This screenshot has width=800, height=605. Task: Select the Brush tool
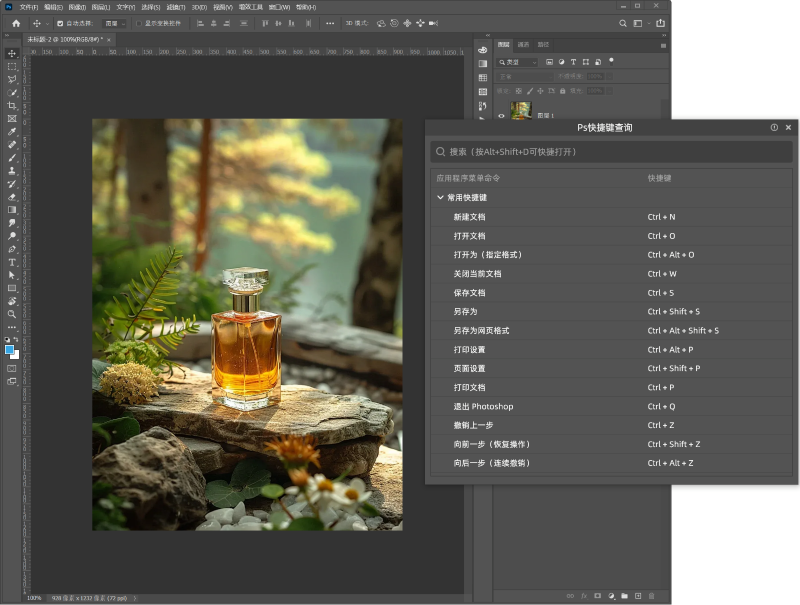12,157
